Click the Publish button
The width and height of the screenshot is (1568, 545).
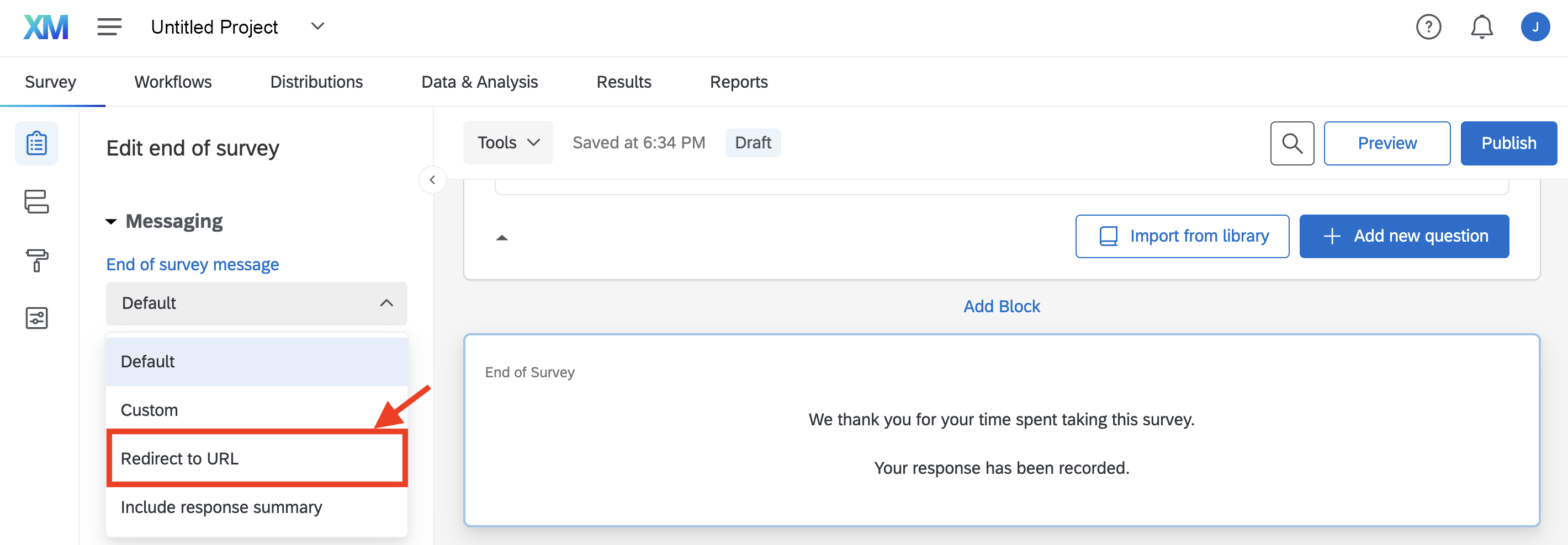click(1508, 143)
